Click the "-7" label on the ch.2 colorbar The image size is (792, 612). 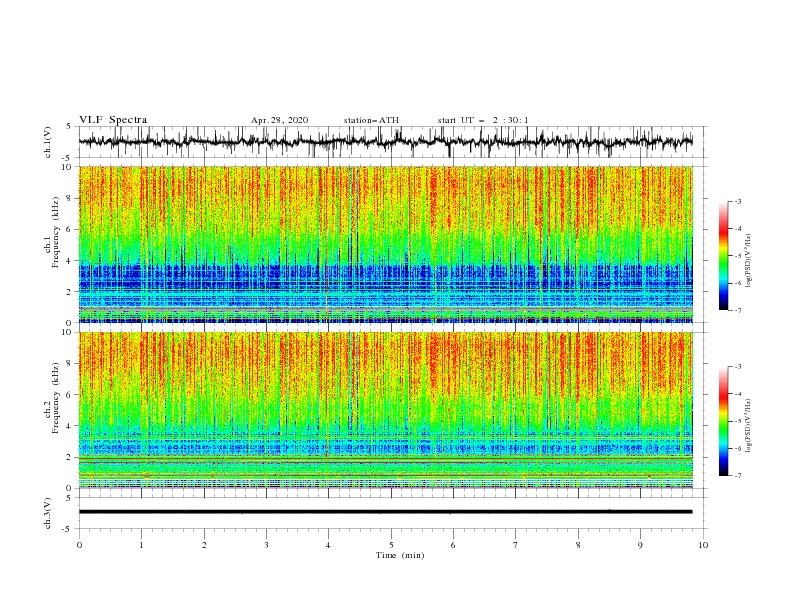tap(738, 476)
